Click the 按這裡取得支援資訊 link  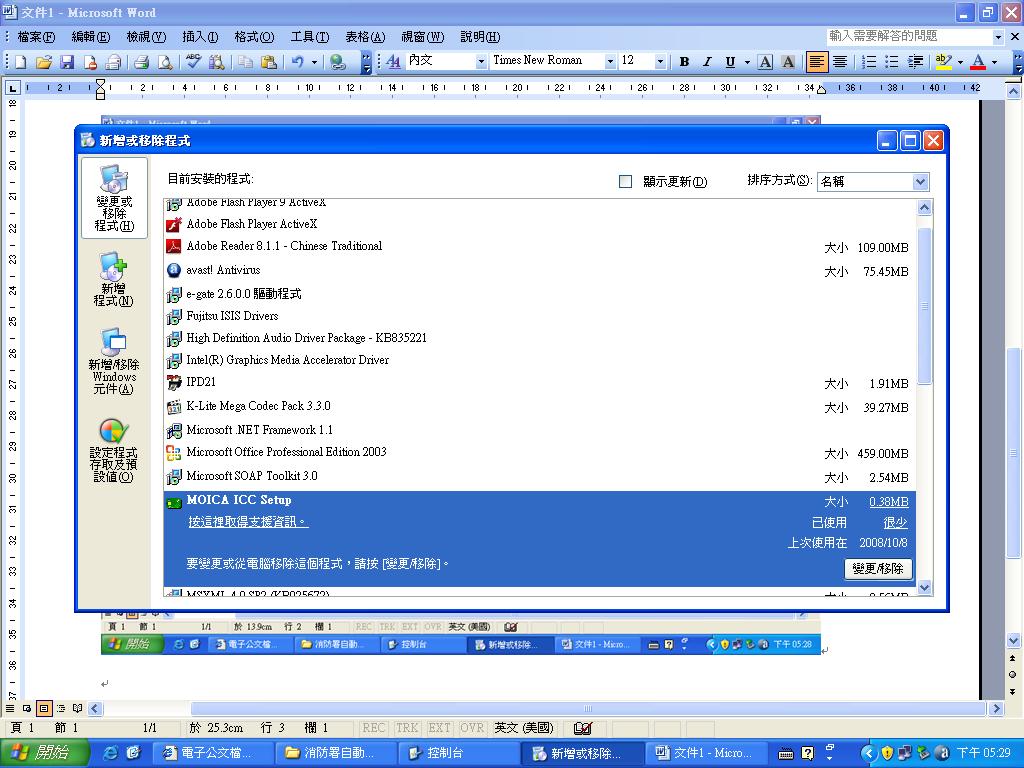click(x=248, y=522)
